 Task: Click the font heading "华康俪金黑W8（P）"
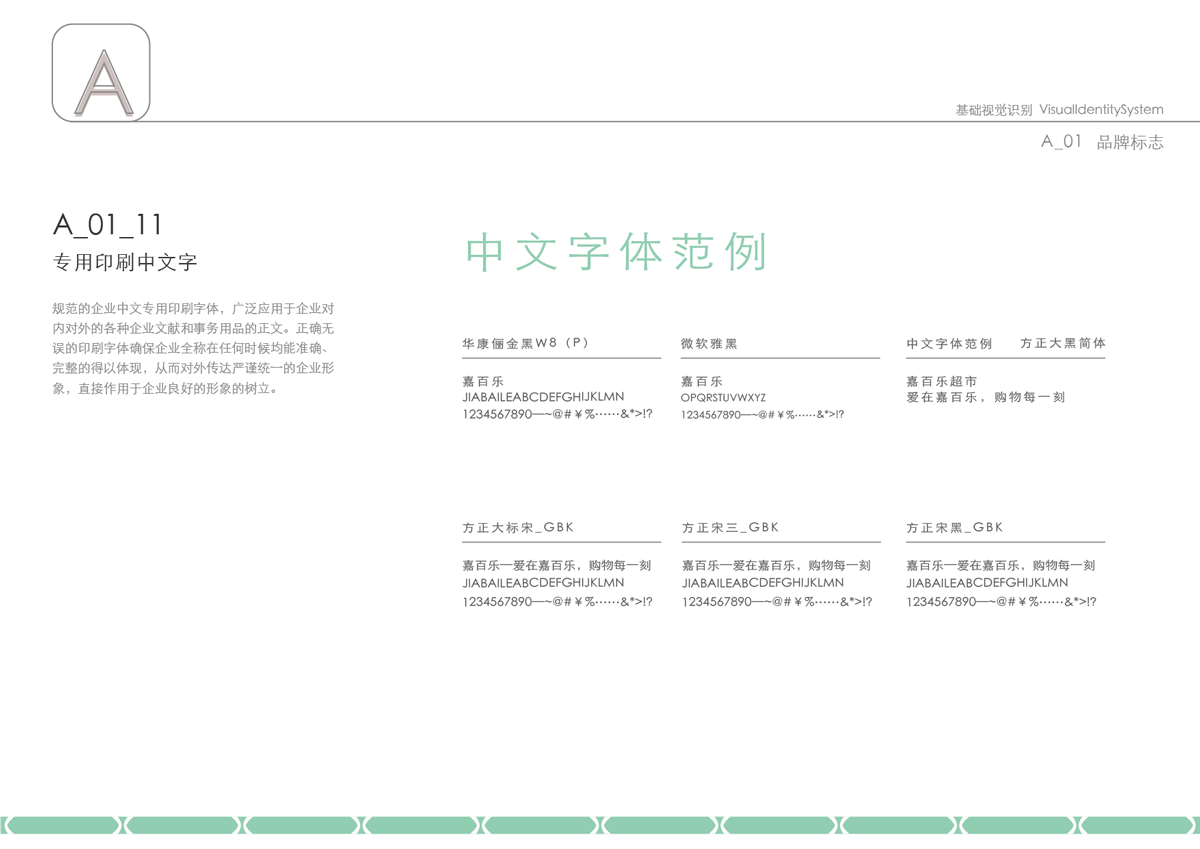click(526, 343)
